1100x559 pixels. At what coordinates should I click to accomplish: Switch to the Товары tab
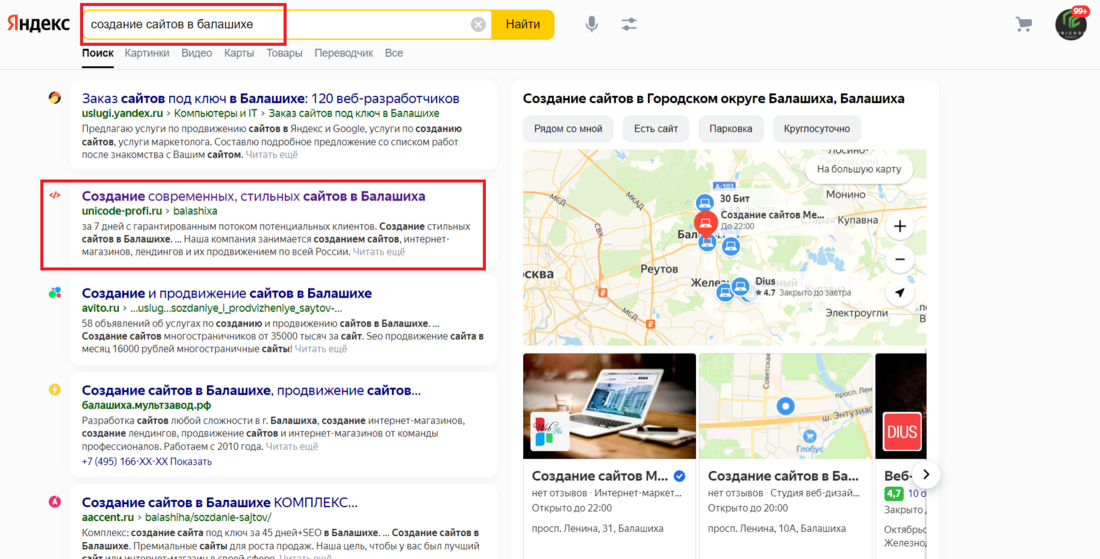284,53
